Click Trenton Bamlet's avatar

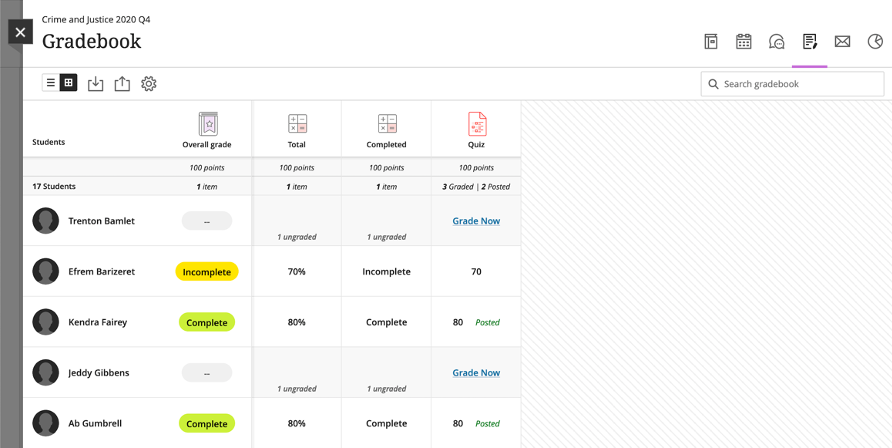coord(46,221)
